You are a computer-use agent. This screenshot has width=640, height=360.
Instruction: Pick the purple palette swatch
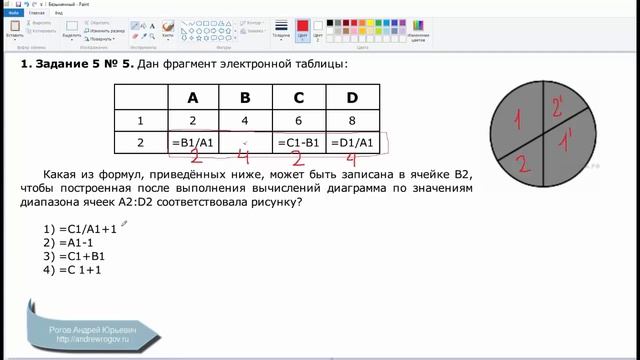coord(402,23)
